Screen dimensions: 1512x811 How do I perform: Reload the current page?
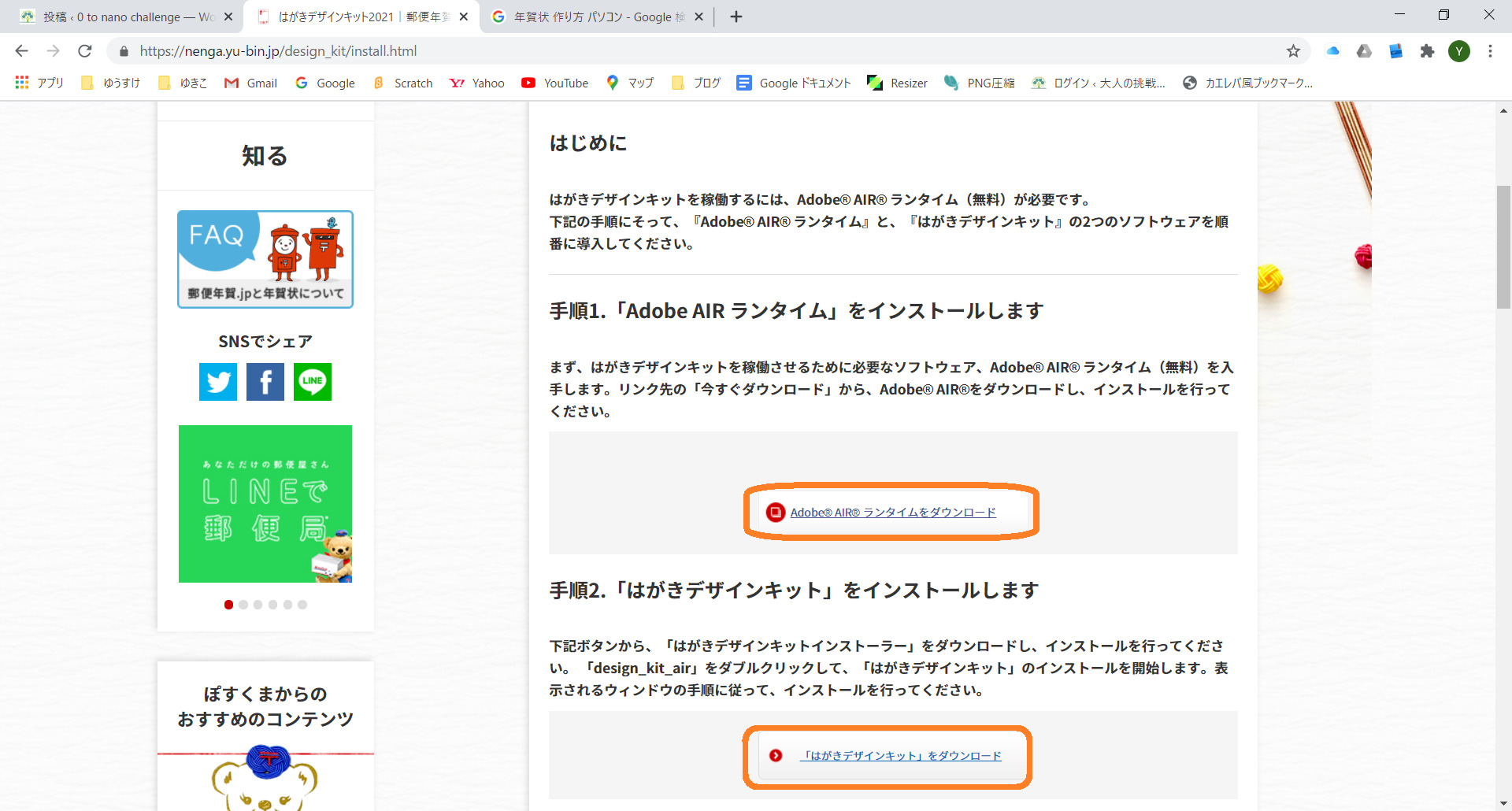click(x=85, y=51)
